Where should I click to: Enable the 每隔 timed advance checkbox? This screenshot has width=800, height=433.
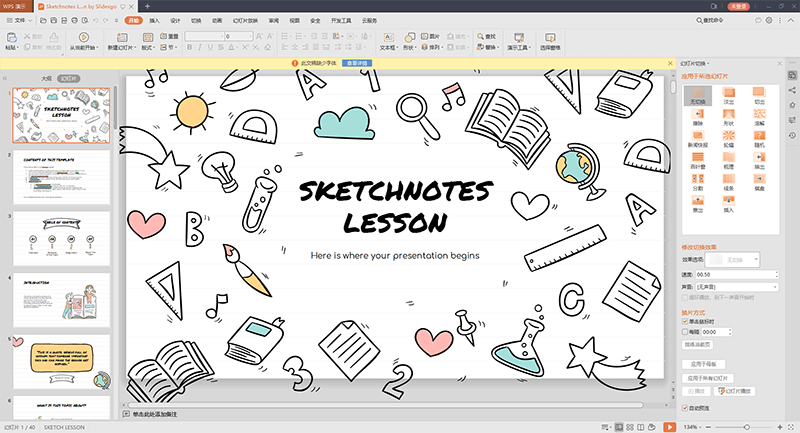click(686, 331)
